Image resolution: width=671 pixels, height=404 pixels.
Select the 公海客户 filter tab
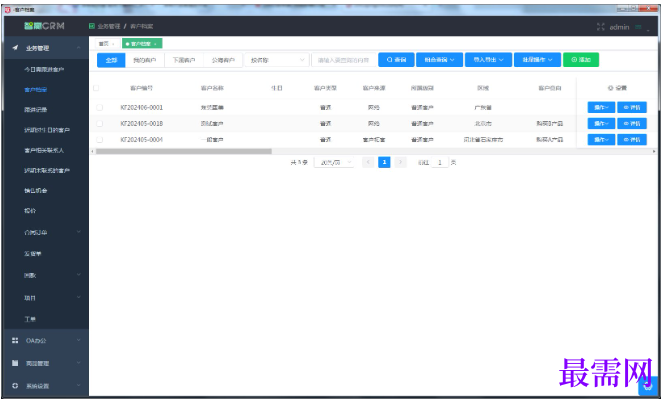(223, 60)
